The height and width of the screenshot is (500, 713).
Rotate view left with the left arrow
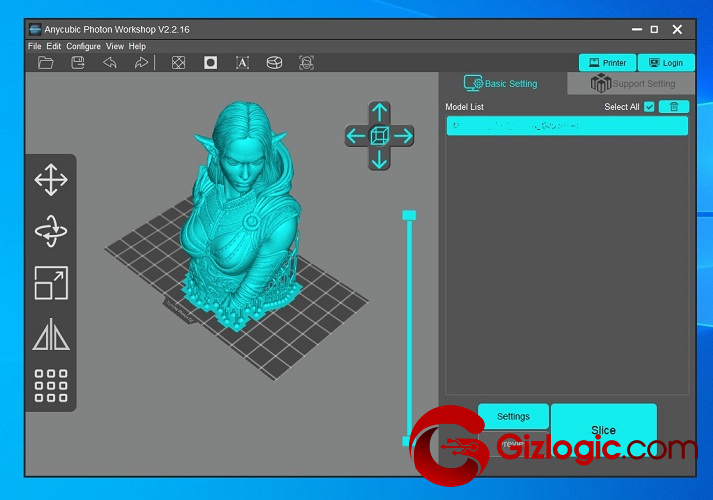pos(356,135)
